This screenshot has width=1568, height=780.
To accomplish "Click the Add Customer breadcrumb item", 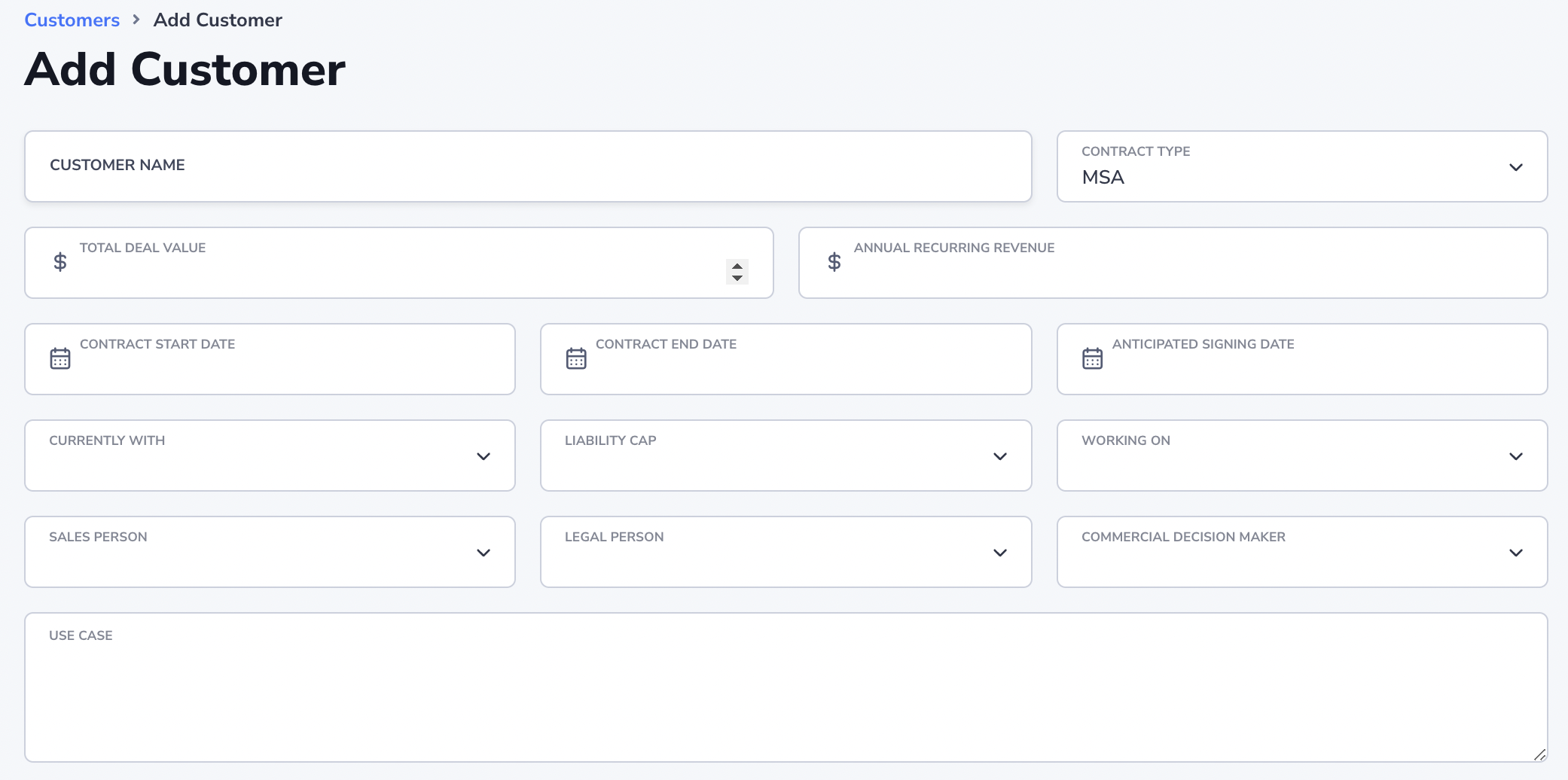I will click(x=218, y=20).
